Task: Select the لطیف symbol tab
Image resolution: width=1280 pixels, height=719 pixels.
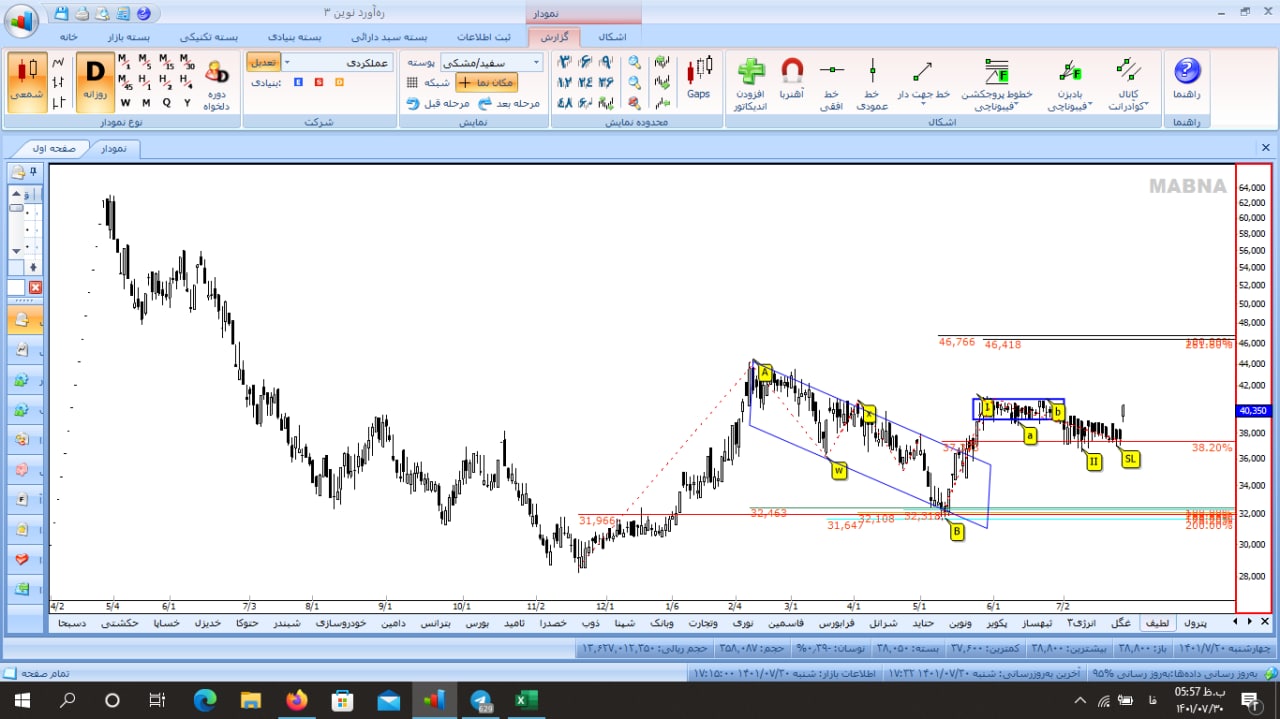Action: click(x=1157, y=622)
